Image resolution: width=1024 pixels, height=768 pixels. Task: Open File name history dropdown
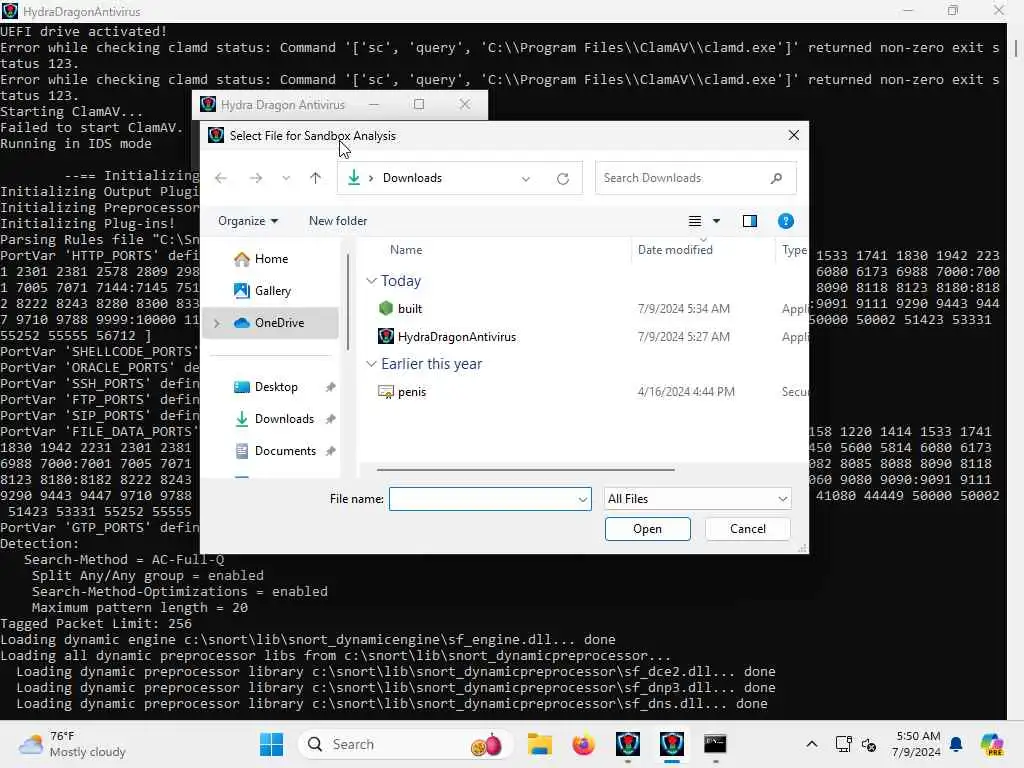coord(583,499)
